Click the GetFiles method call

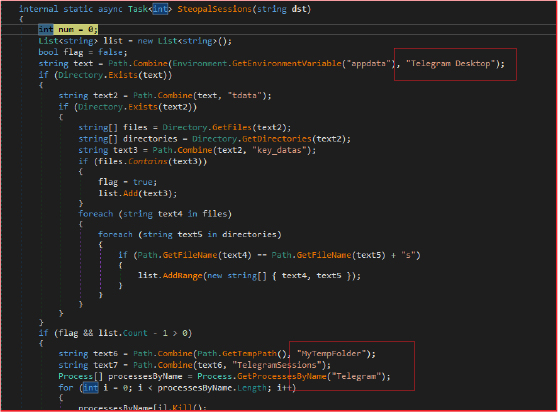click(232, 127)
